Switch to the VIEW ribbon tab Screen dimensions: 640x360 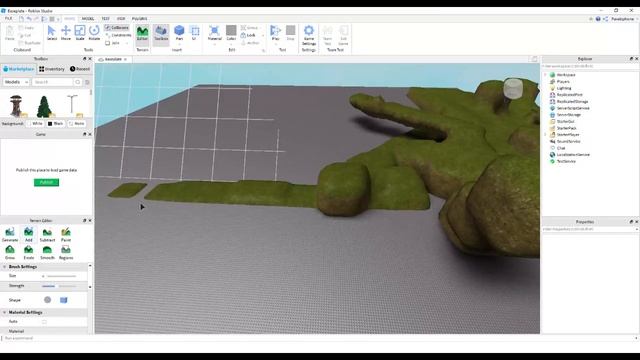[121, 19]
